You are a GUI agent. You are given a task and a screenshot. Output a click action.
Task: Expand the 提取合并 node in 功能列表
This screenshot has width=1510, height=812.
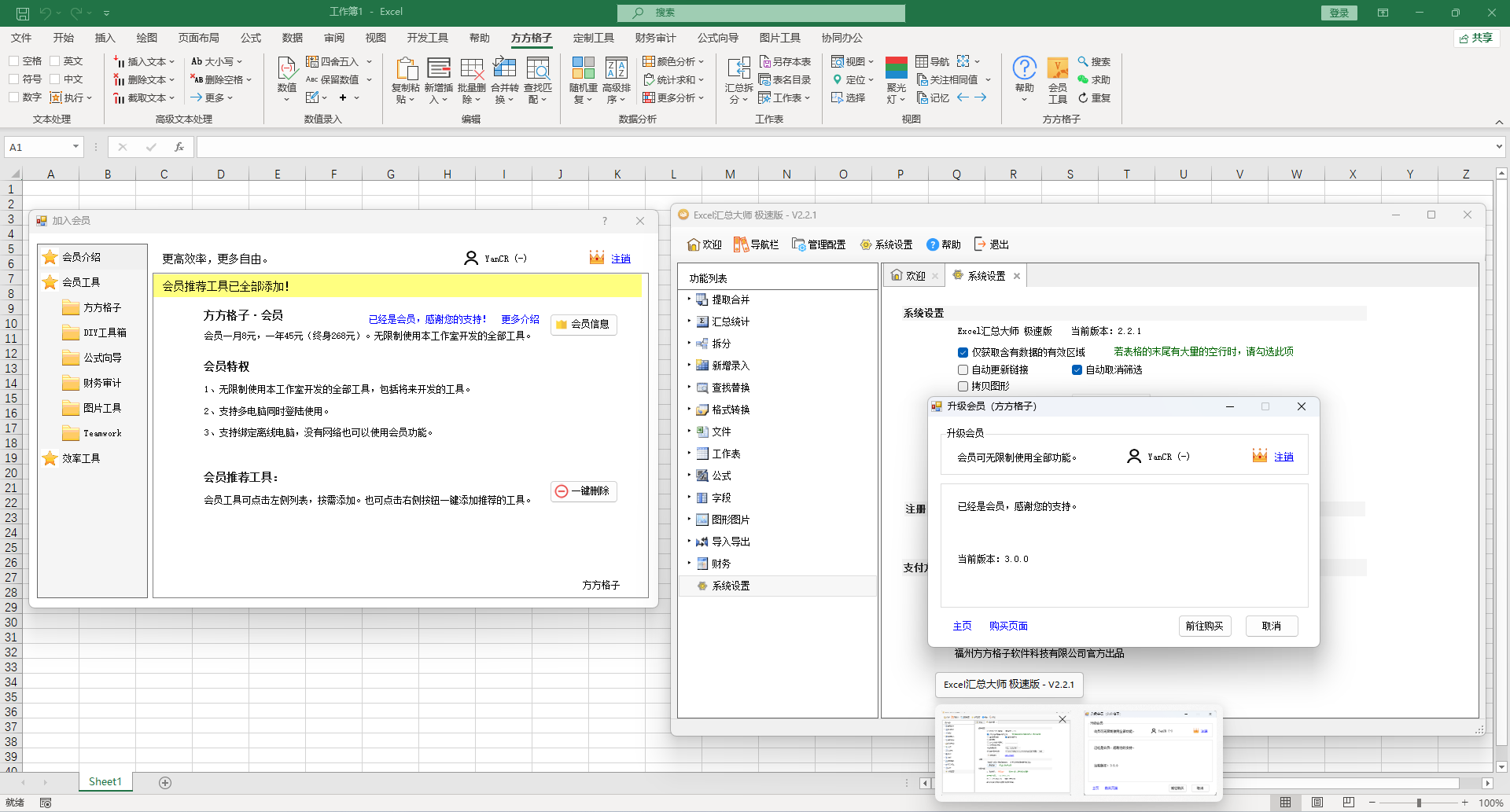coord(689,299)
